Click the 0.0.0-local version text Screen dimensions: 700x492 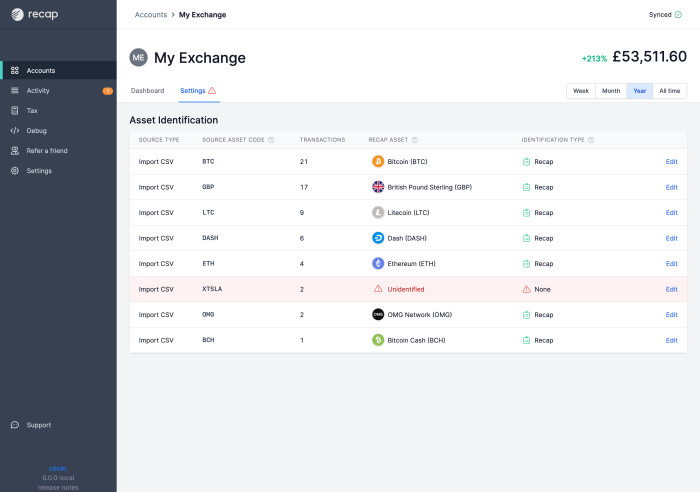(58, 478)
